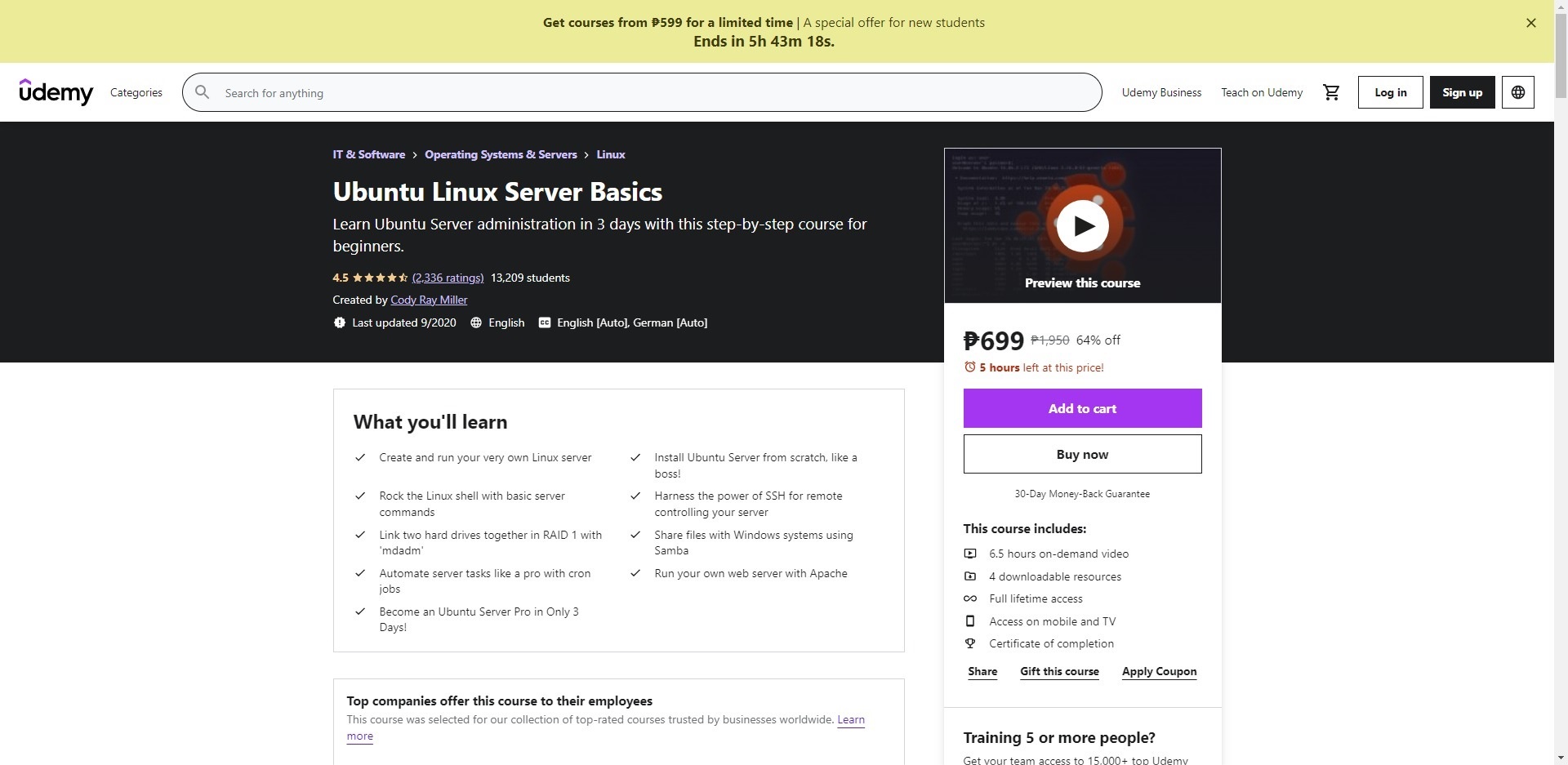Click the infinity lifetime access icon
The image size is (1568, 765).
(970, 598)
